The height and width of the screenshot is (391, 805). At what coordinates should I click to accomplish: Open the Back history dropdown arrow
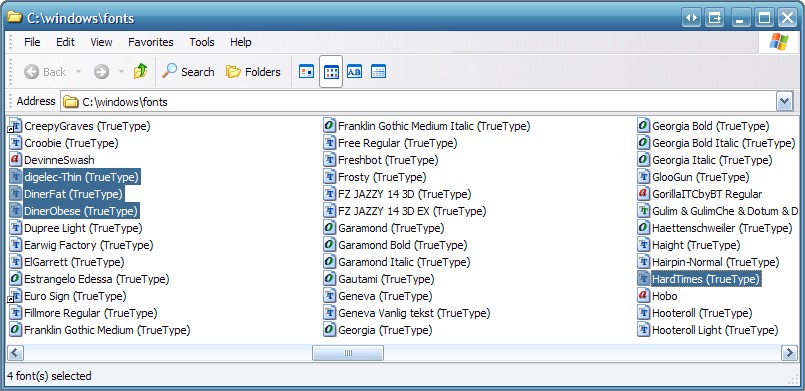[79, 72]
